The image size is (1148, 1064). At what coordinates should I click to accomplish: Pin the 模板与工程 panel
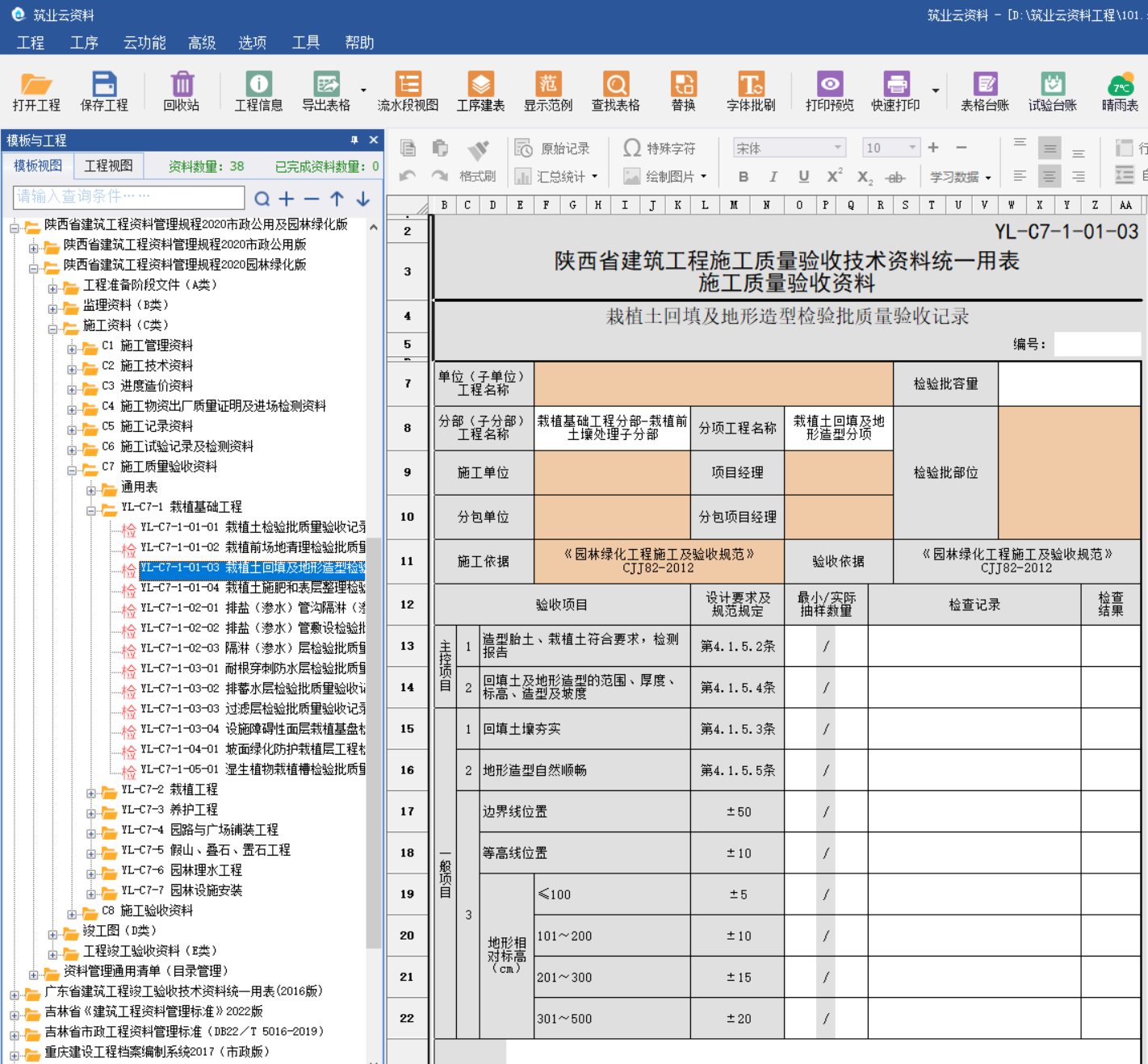pos(354,140)
